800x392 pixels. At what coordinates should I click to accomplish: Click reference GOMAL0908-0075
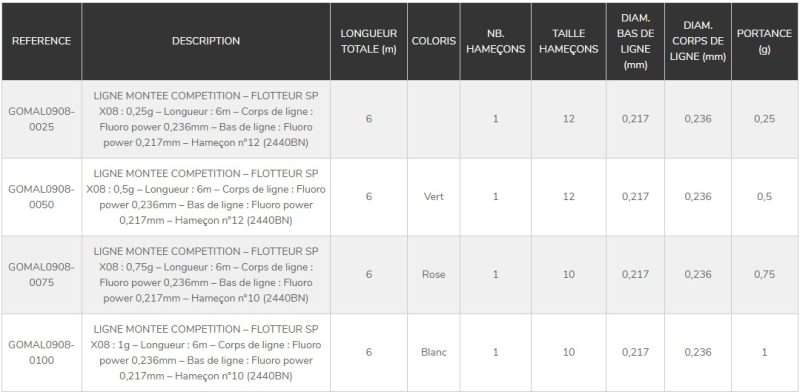tap(41, 274)
